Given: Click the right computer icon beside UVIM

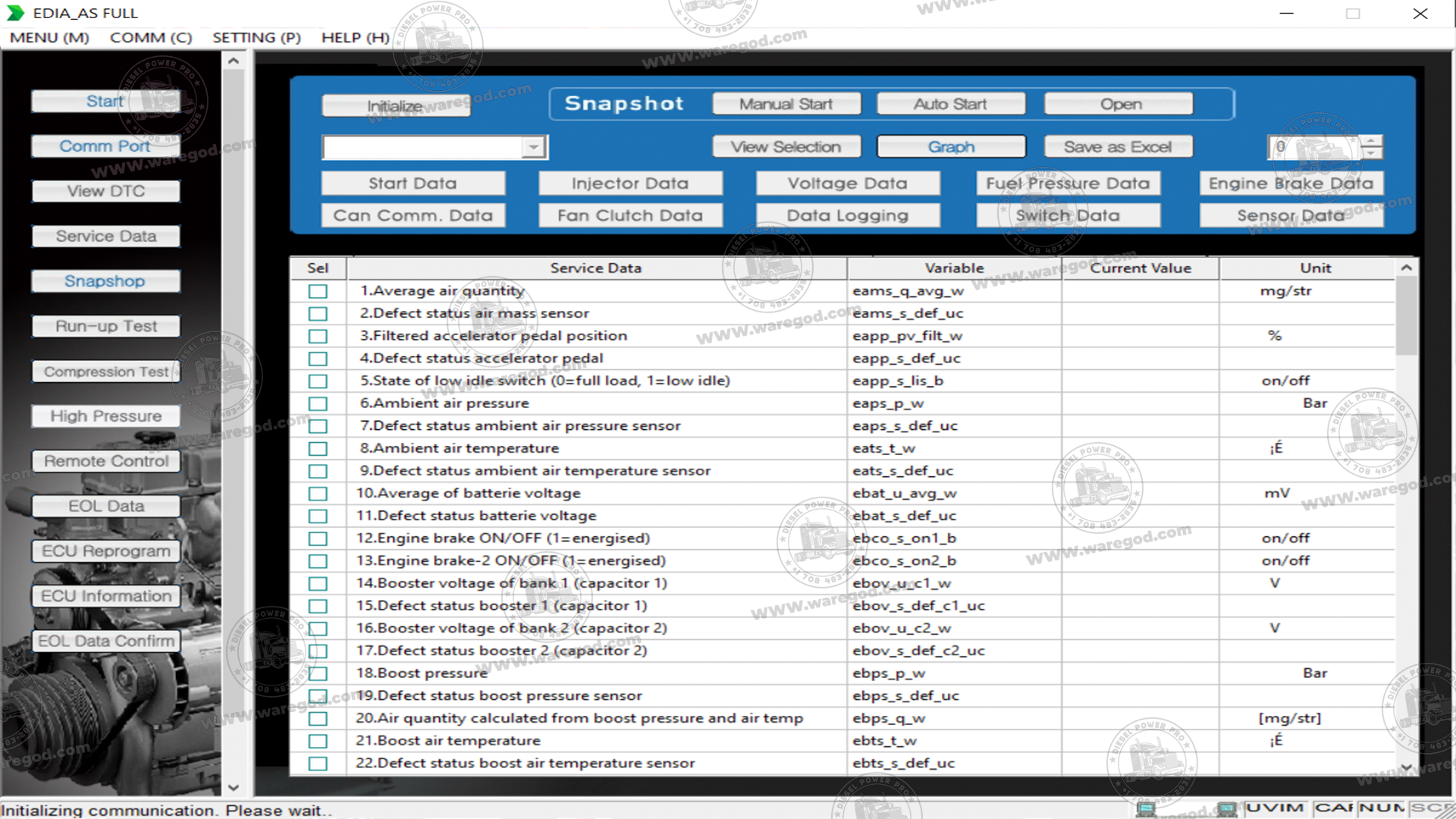Looking at the screenshot, I should [x=1226, y=808].
